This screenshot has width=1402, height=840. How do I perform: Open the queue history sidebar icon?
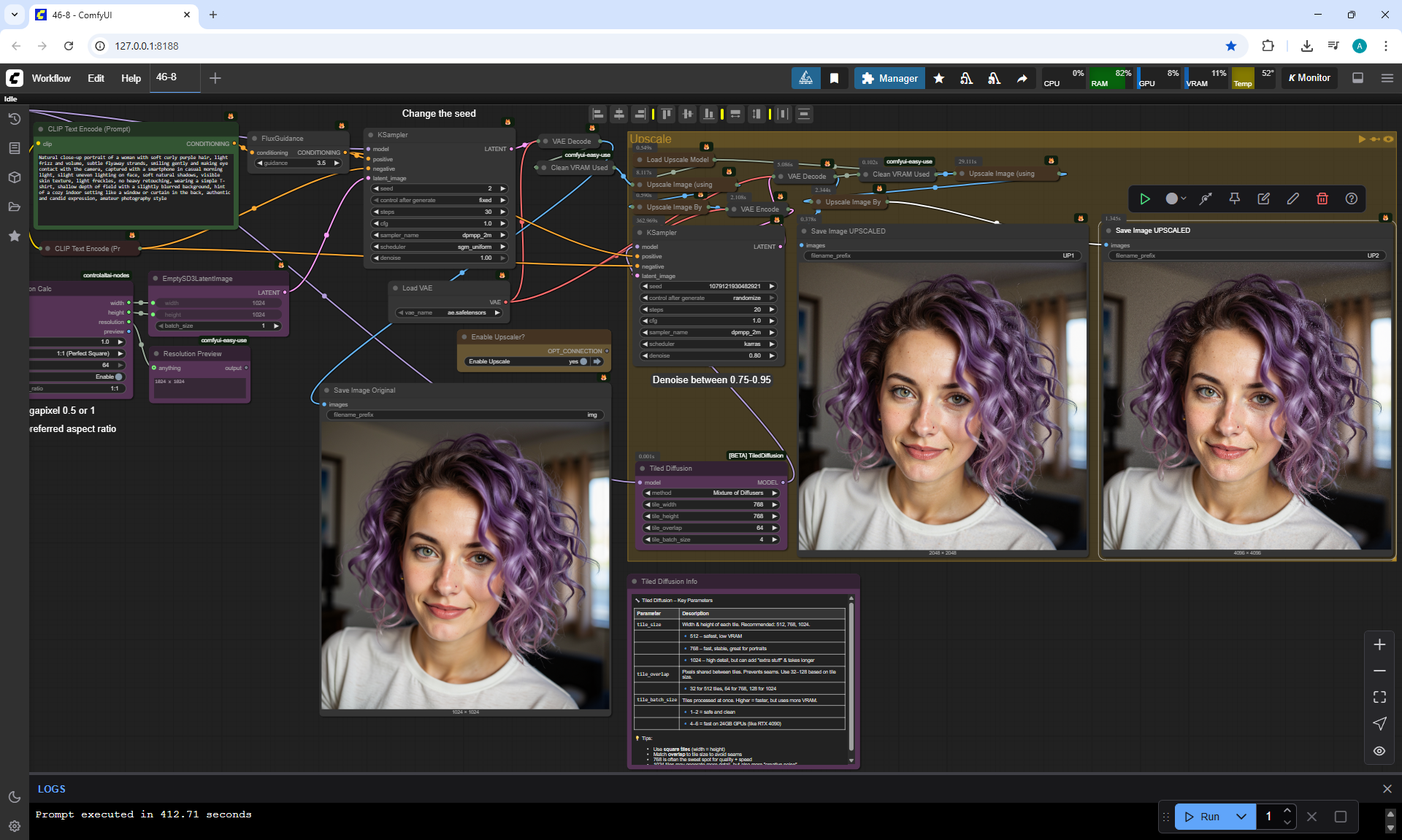14,119
